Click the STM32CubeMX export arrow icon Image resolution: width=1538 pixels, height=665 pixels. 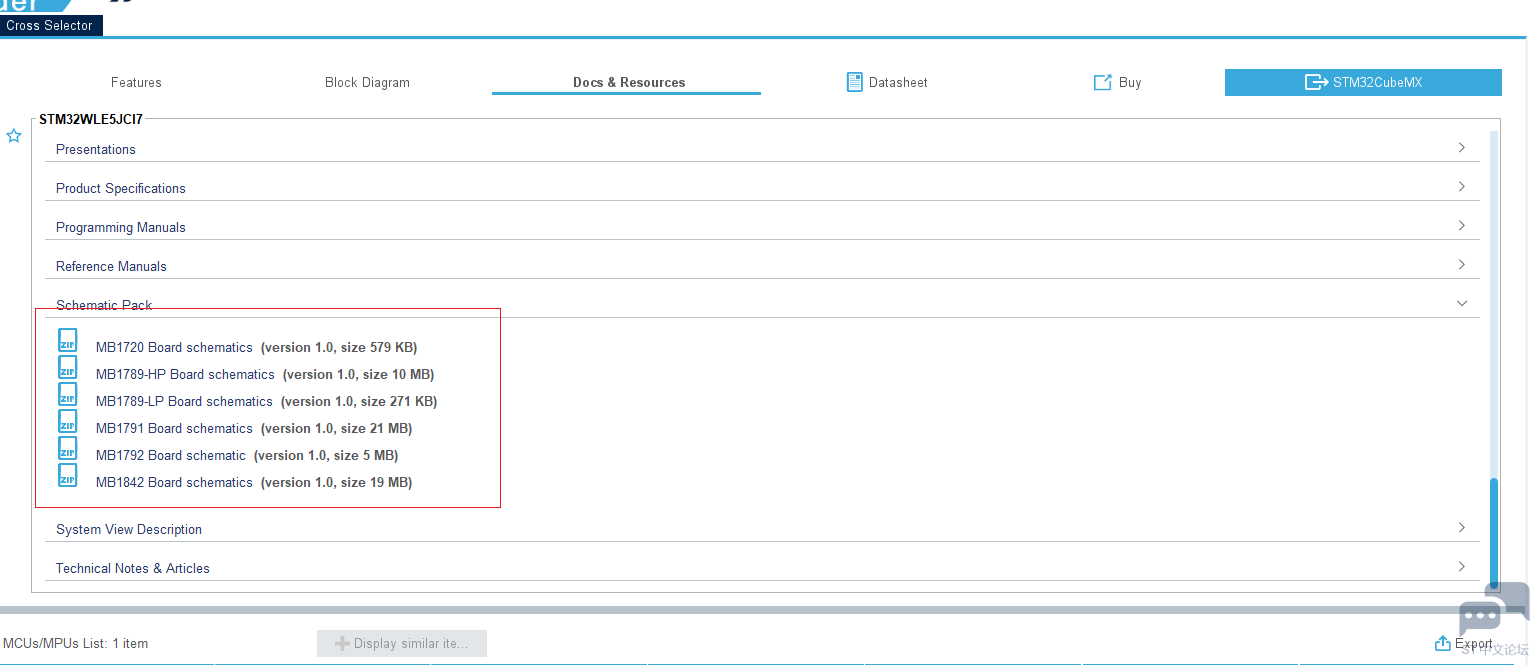1316,82
